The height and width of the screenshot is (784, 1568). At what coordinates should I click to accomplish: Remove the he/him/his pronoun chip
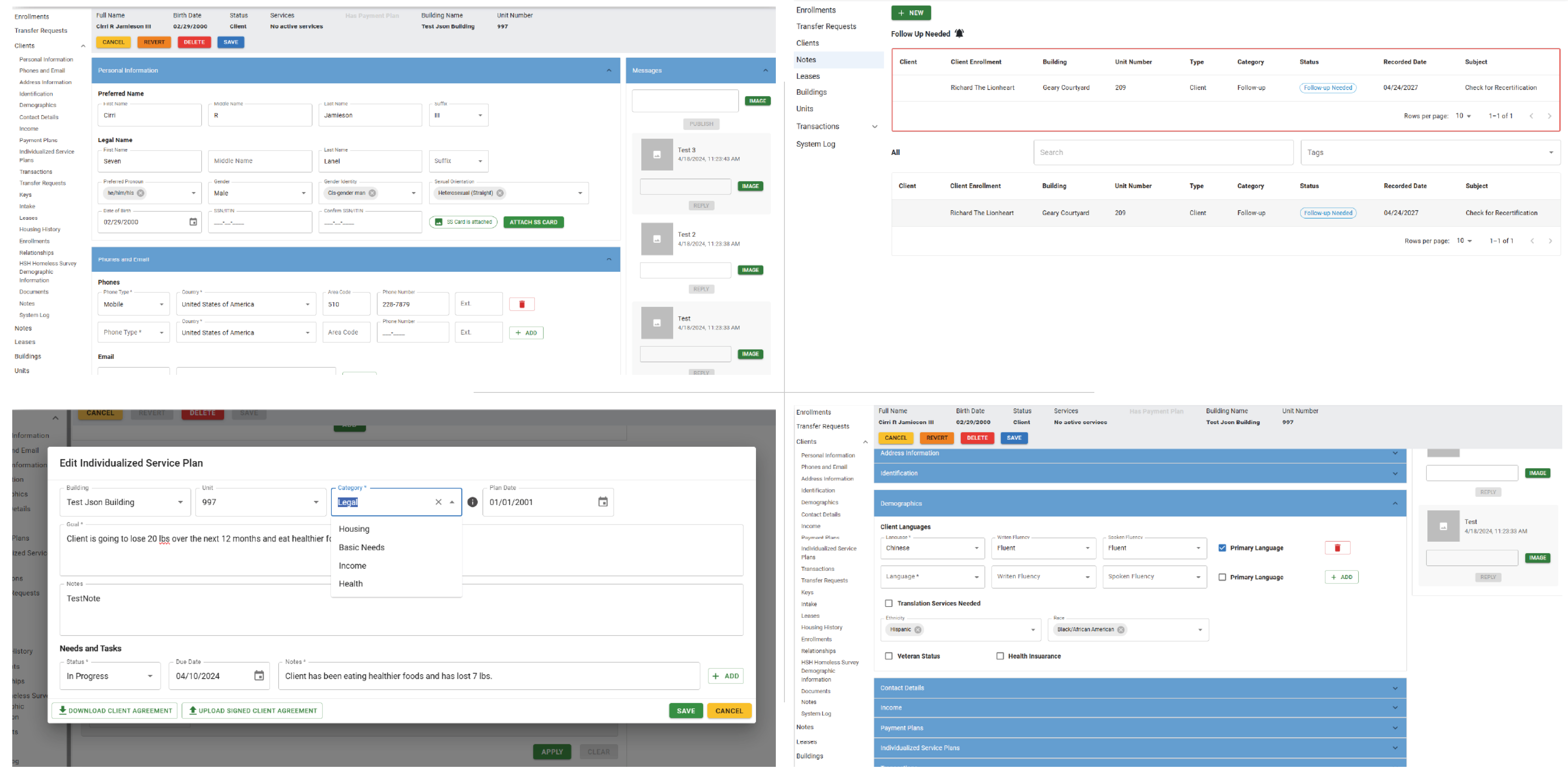coord(141,193)
